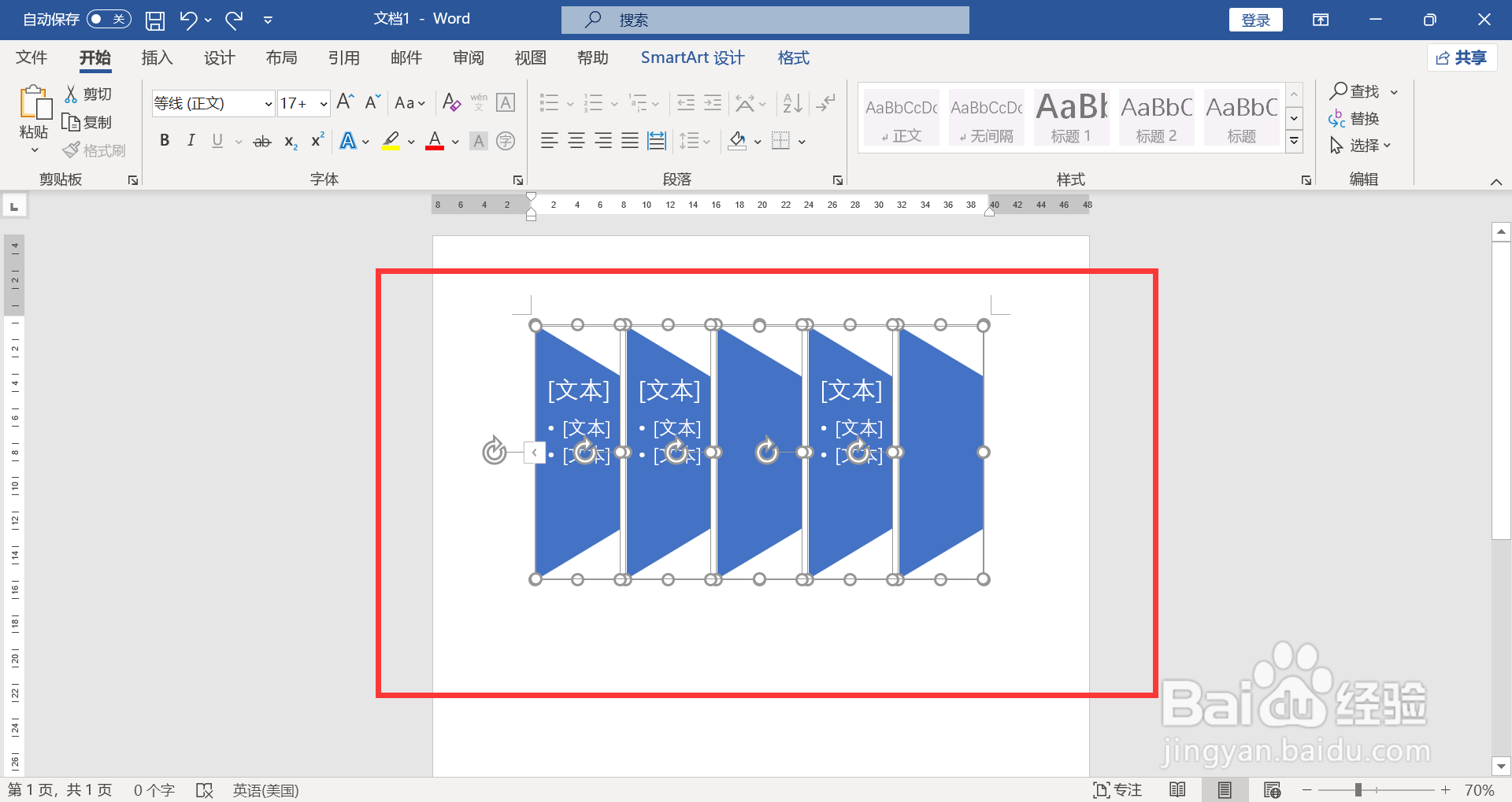The height and width of the screenshot is (802, 1512).
Task: Click the Cut scissors icon
Action: 71,94
